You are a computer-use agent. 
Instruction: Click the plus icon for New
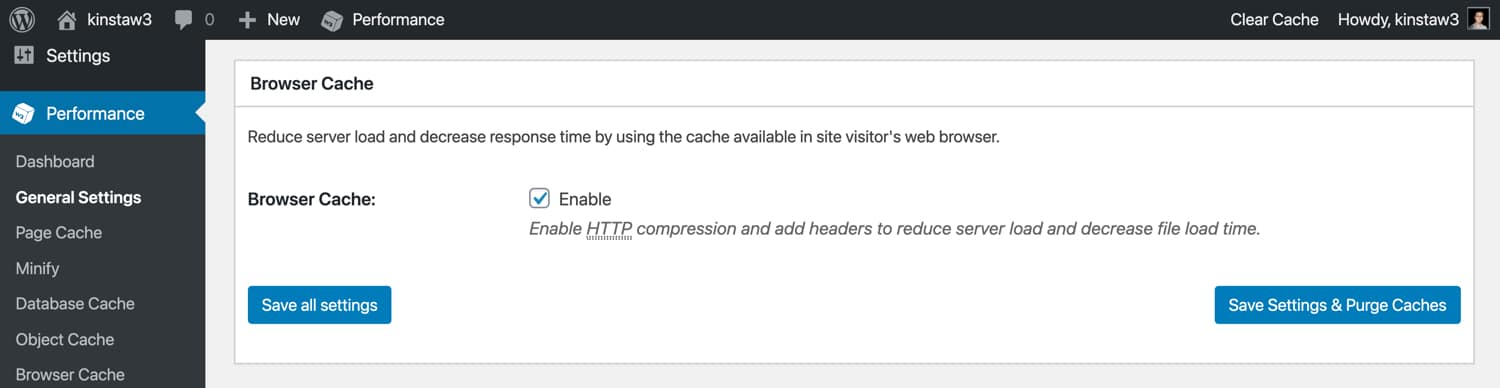click(x=248, y=20)
